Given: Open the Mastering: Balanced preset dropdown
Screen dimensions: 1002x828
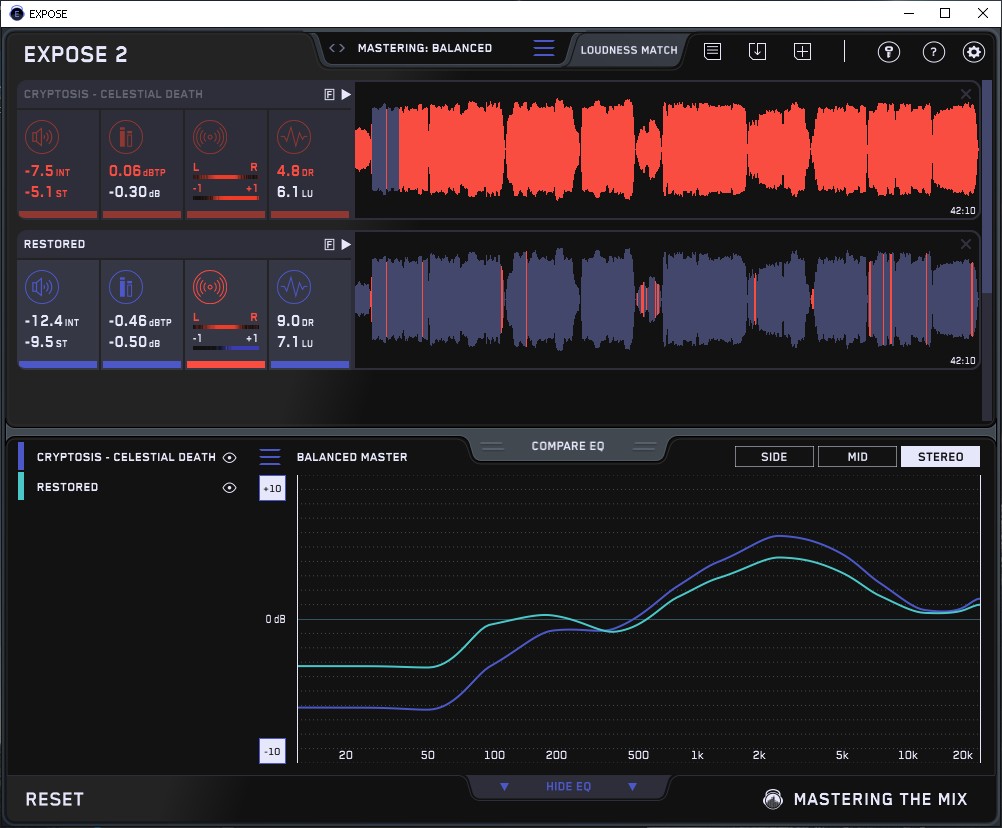Looking at the screenshot, I should pos(425,48).
